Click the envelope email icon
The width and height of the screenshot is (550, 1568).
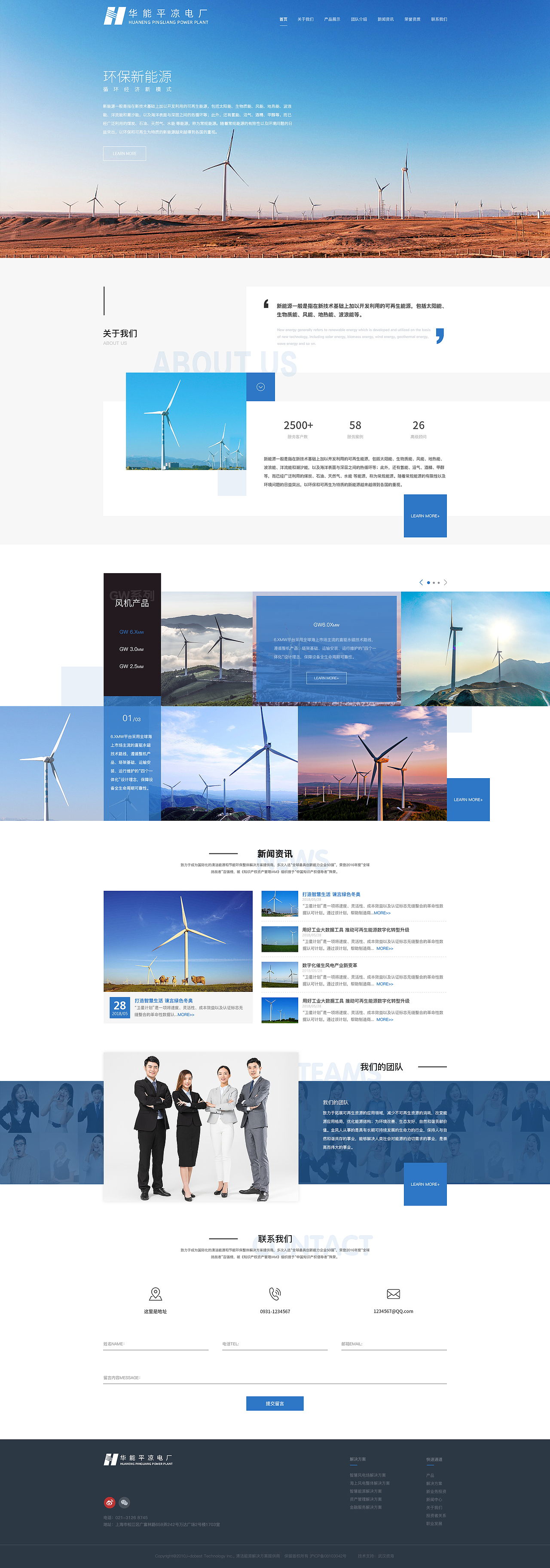tap(394, 1294)
